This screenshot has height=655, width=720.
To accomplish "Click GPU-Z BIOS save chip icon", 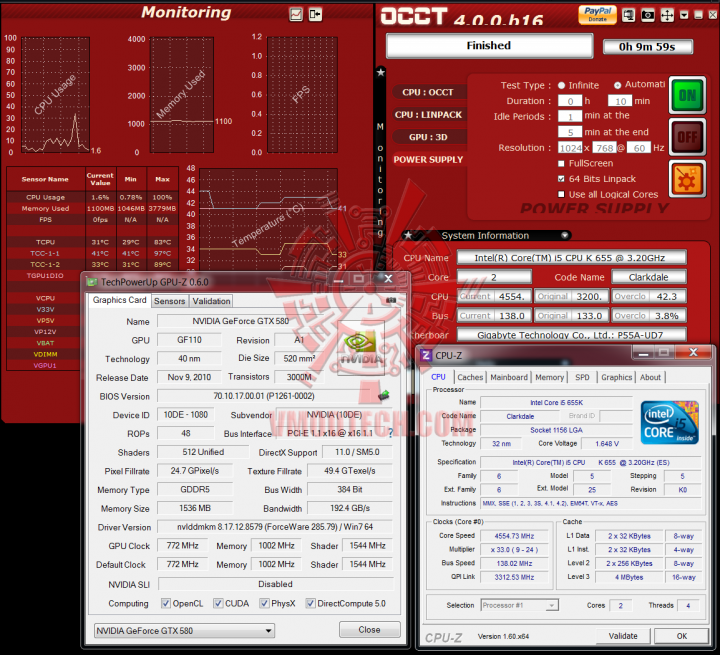I will point(384,395).
